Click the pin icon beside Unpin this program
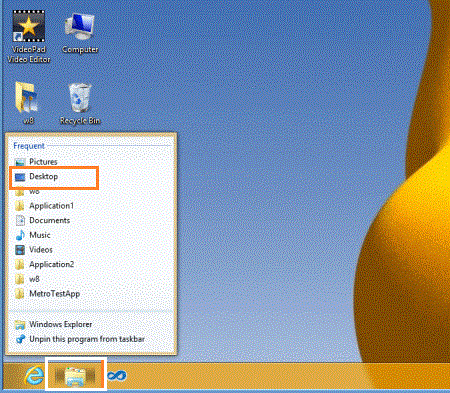This screenshot has height=393, width=450. [x=20, y=339]
